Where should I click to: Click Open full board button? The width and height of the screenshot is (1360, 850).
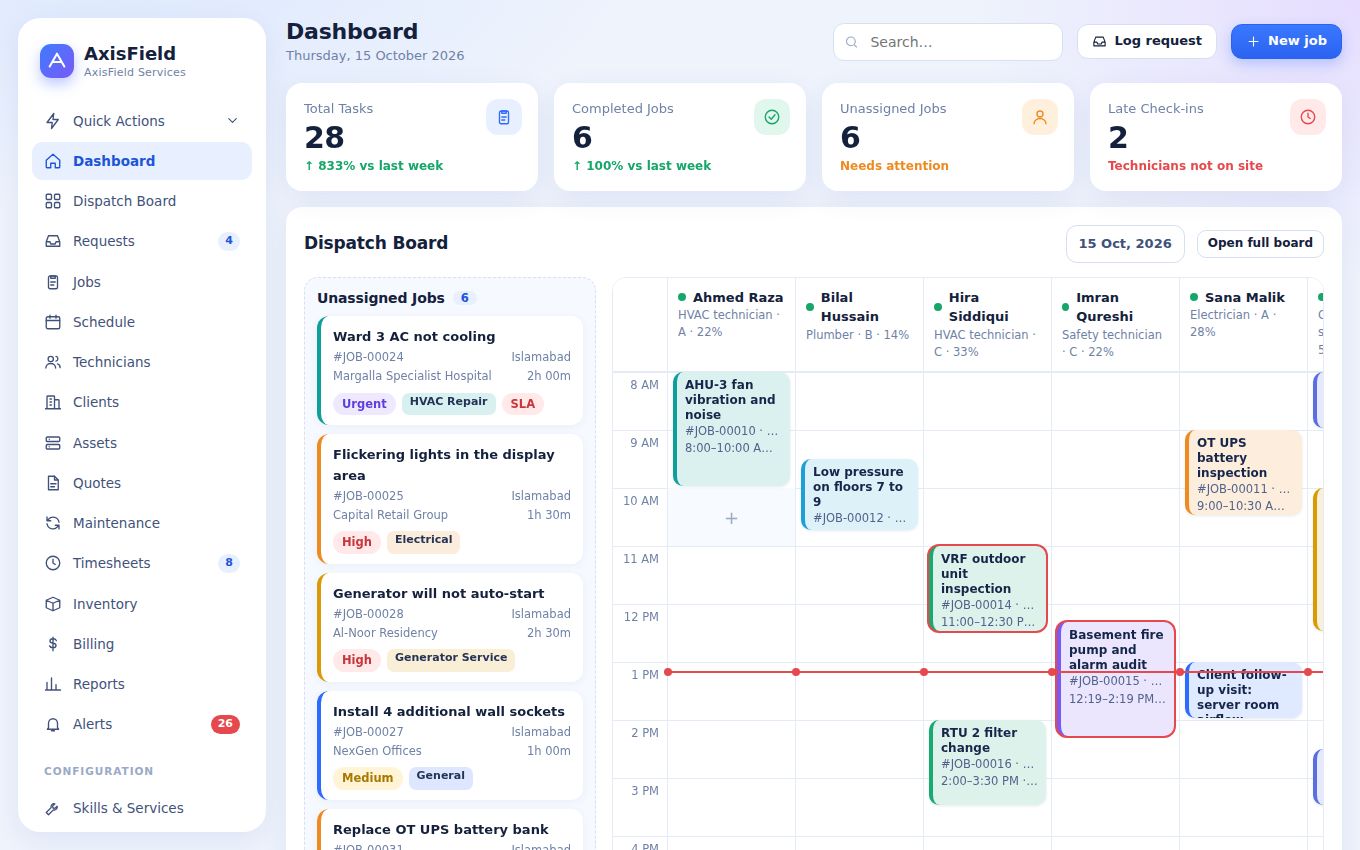click(x=1260, y=243)
